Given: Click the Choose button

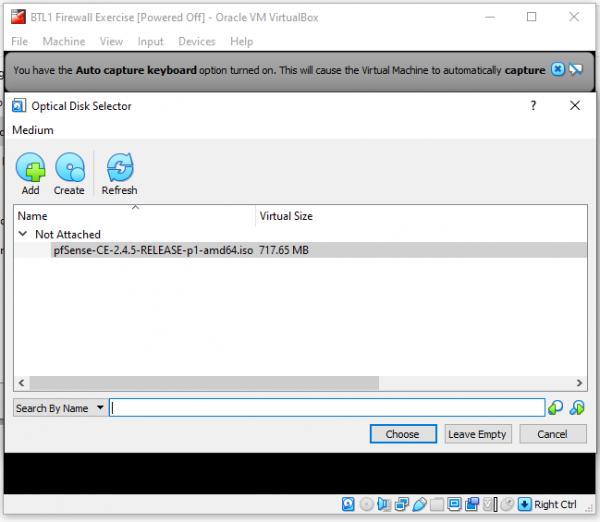Looking at the screenshot, I should (x=403, y=434).
